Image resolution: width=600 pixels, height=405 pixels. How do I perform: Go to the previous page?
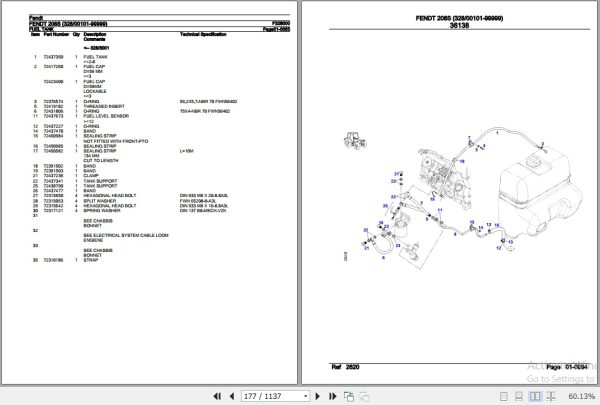pos(232,396)
